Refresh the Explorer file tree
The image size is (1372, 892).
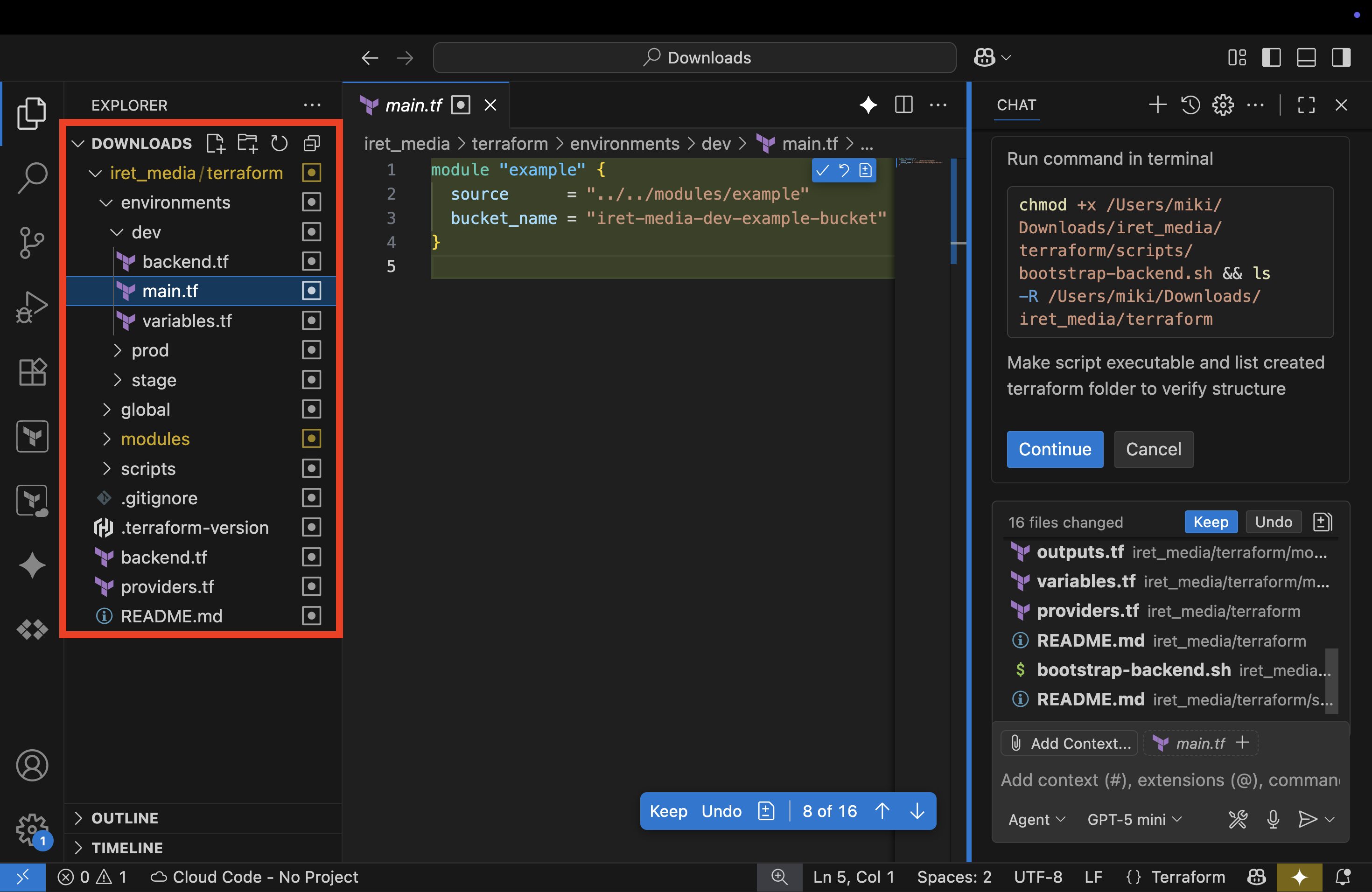pos(280,144)
